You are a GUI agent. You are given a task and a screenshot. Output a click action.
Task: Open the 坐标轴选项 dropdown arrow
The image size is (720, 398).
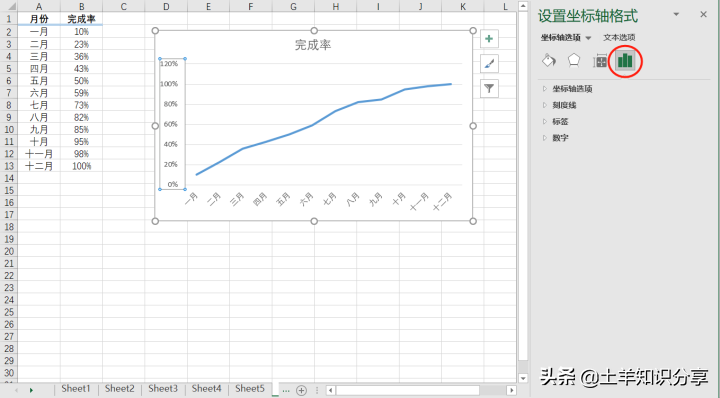tap(588, 38)
